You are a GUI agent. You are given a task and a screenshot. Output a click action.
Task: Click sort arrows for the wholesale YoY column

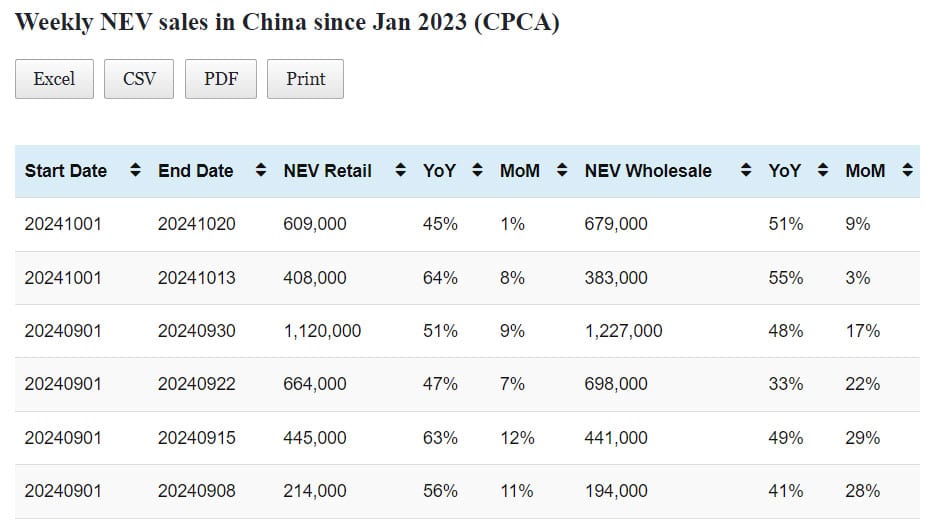pos(823,171)
